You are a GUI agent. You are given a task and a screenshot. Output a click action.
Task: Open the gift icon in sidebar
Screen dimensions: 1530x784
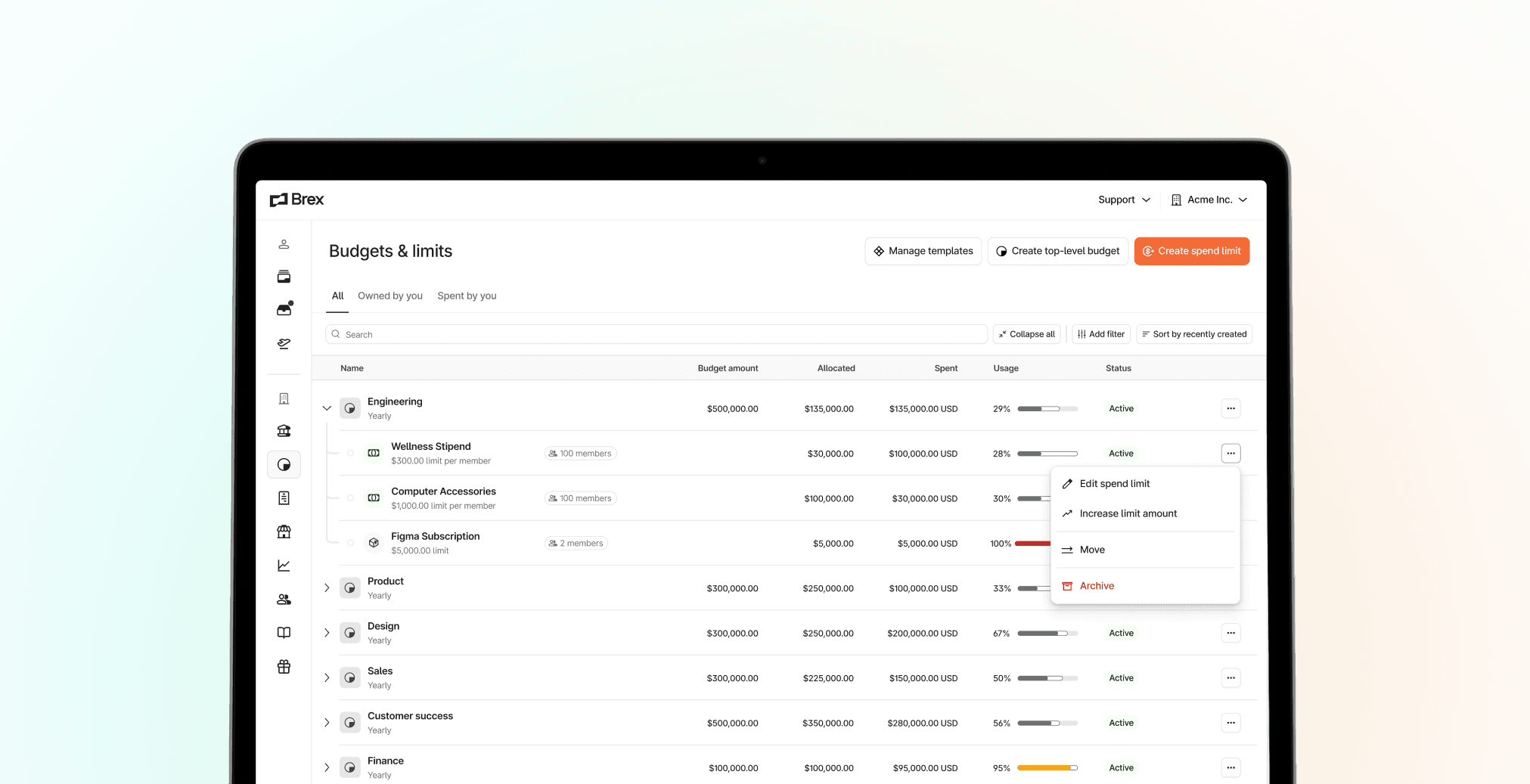point(284,667)
